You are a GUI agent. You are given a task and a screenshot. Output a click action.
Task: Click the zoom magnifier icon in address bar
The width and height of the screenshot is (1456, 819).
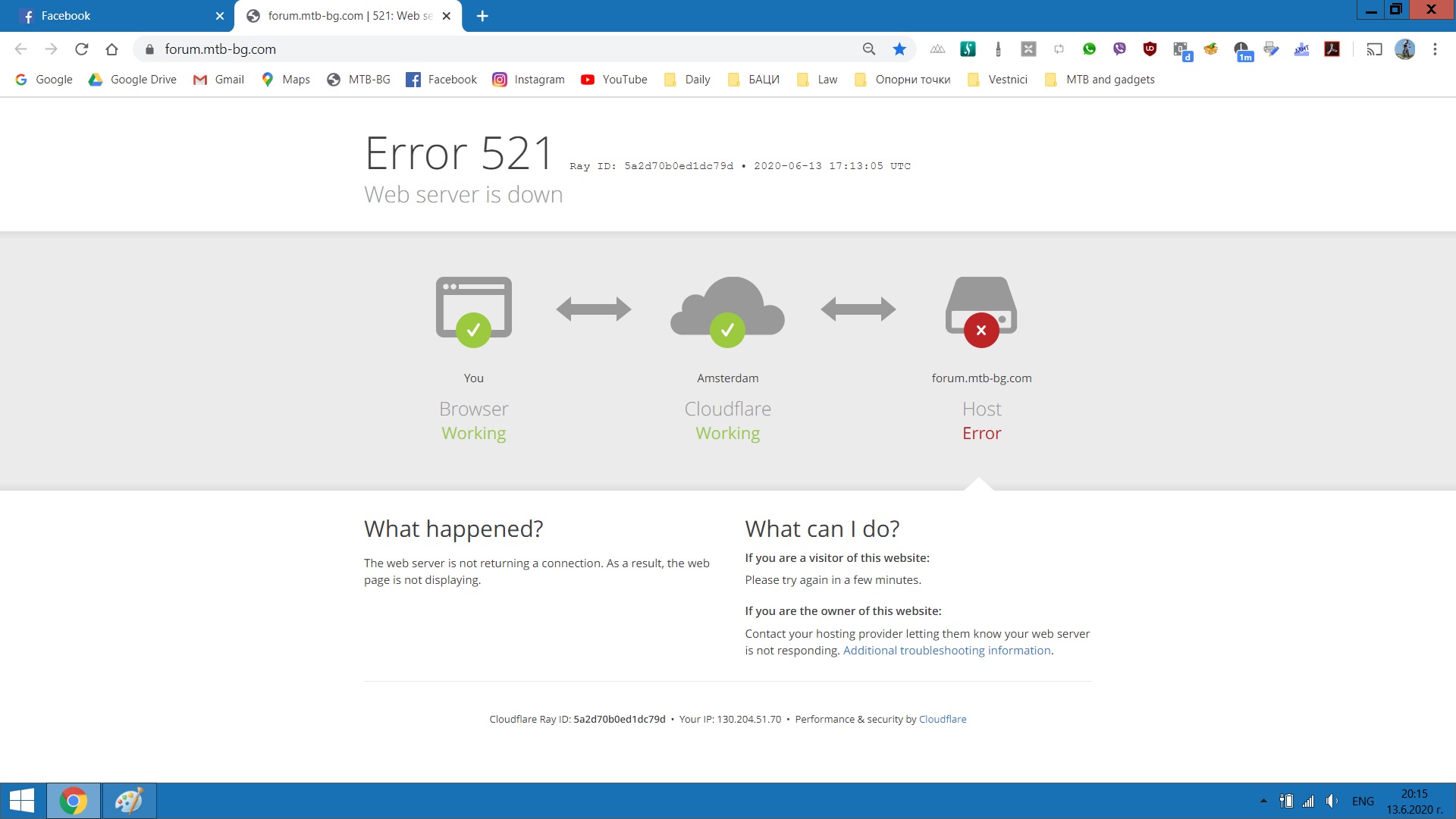(x=869, y=49)
